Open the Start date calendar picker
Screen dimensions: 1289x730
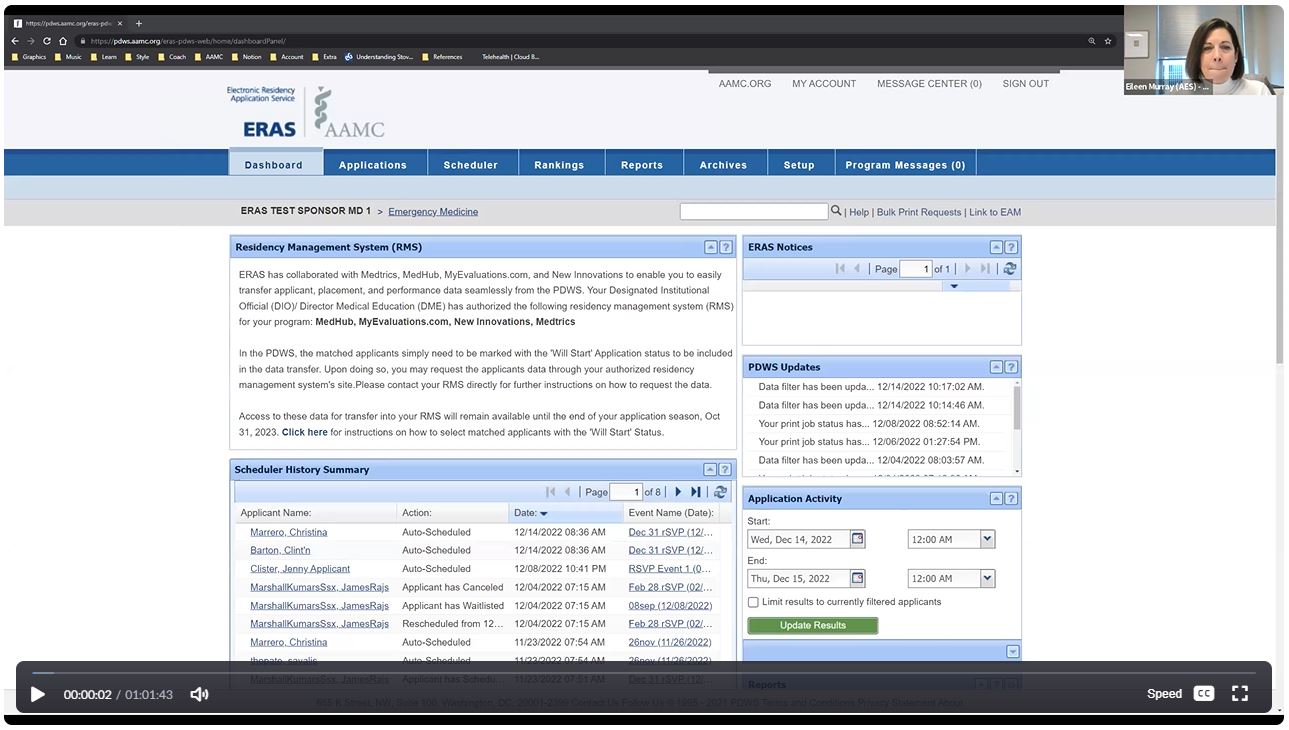coord(857,539)
